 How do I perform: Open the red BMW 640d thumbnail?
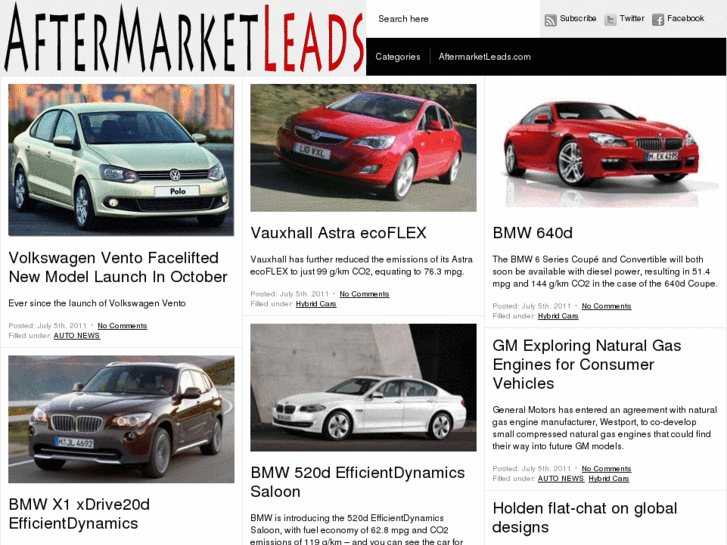coord(605,147)
